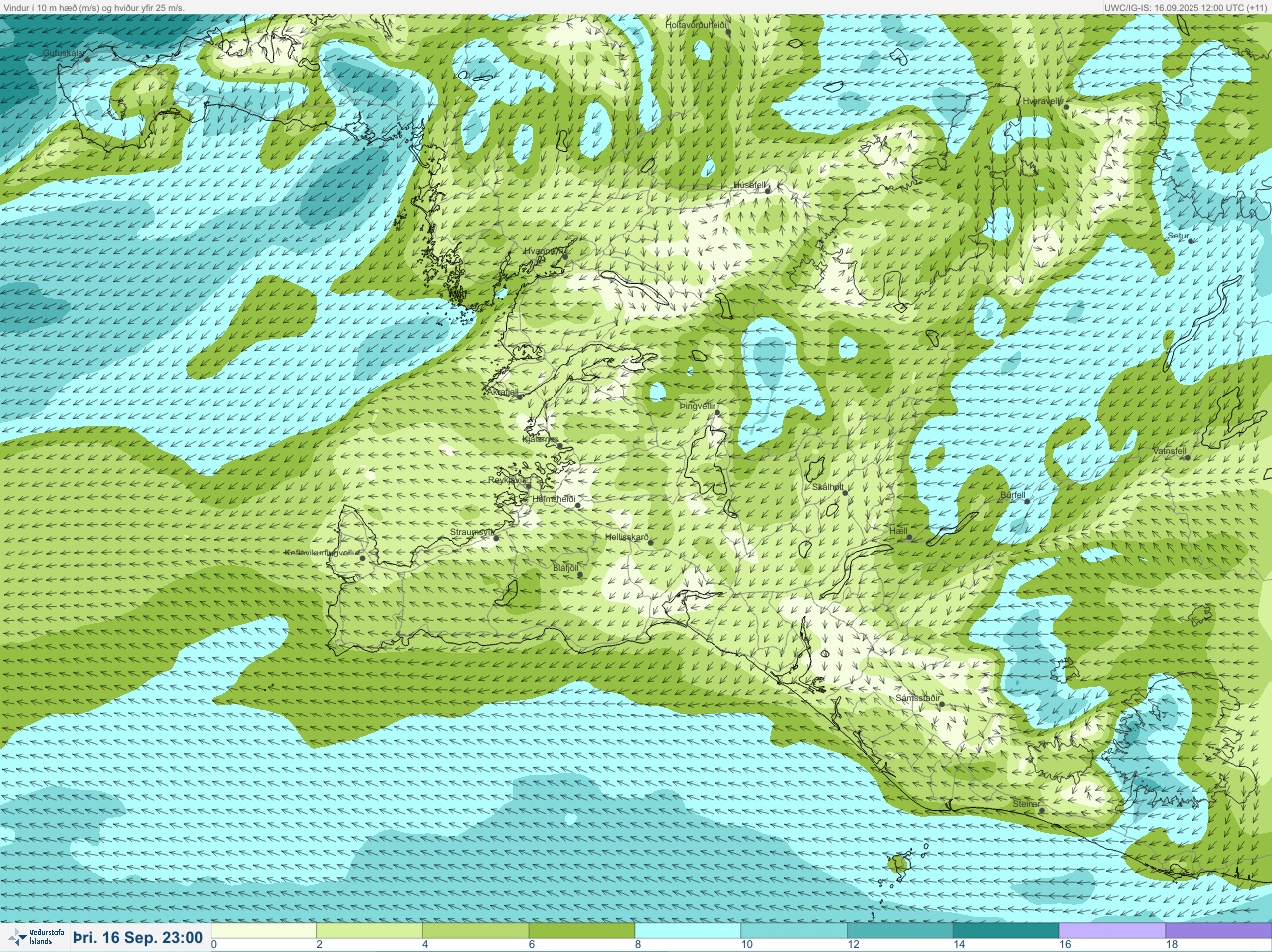Select the Vatnsfell station label
The height and width of the screenshot is (952, 1272).
click(1170, 450)
